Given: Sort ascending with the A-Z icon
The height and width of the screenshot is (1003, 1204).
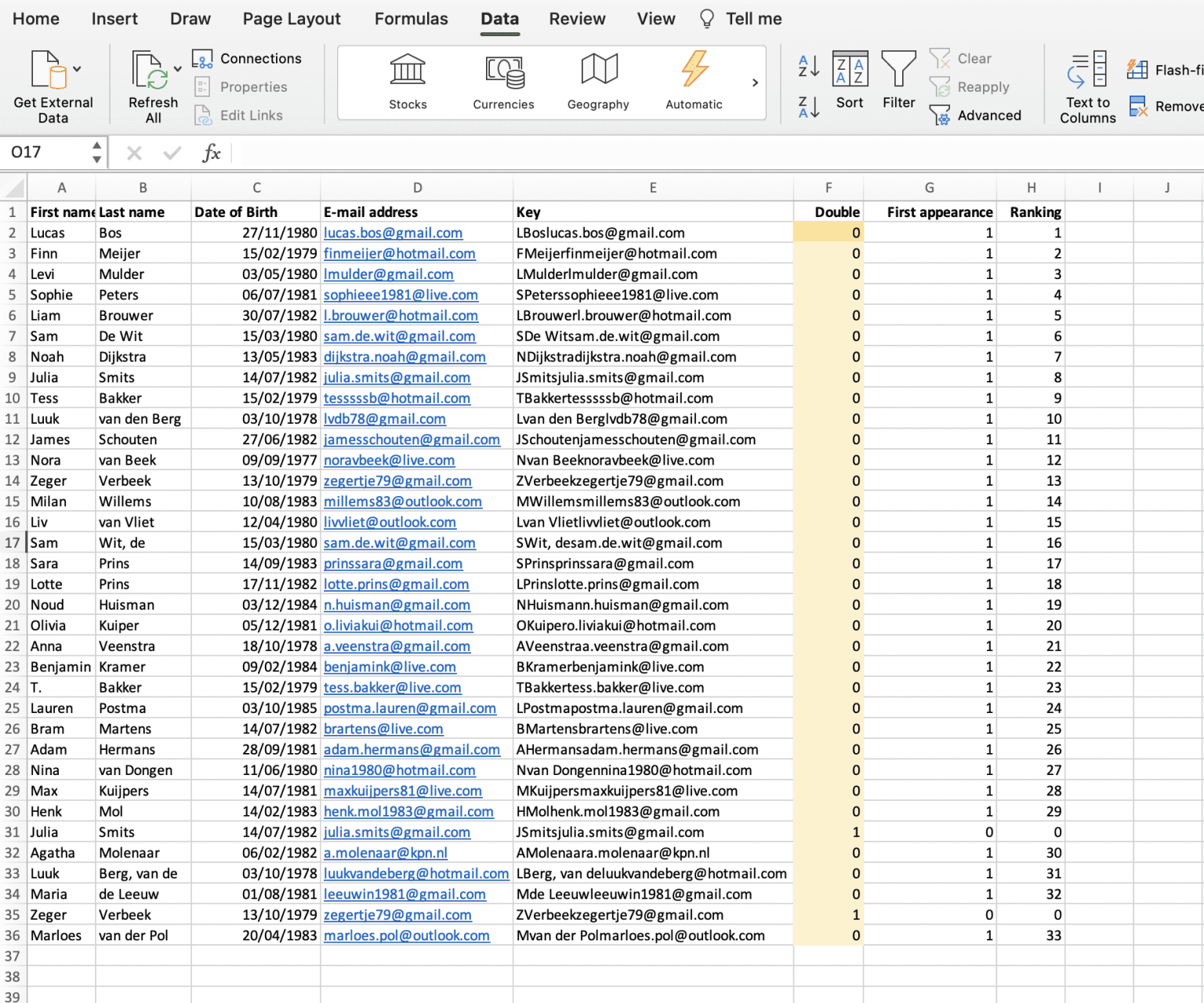Looking at the screenshot, I should point(809,67).
